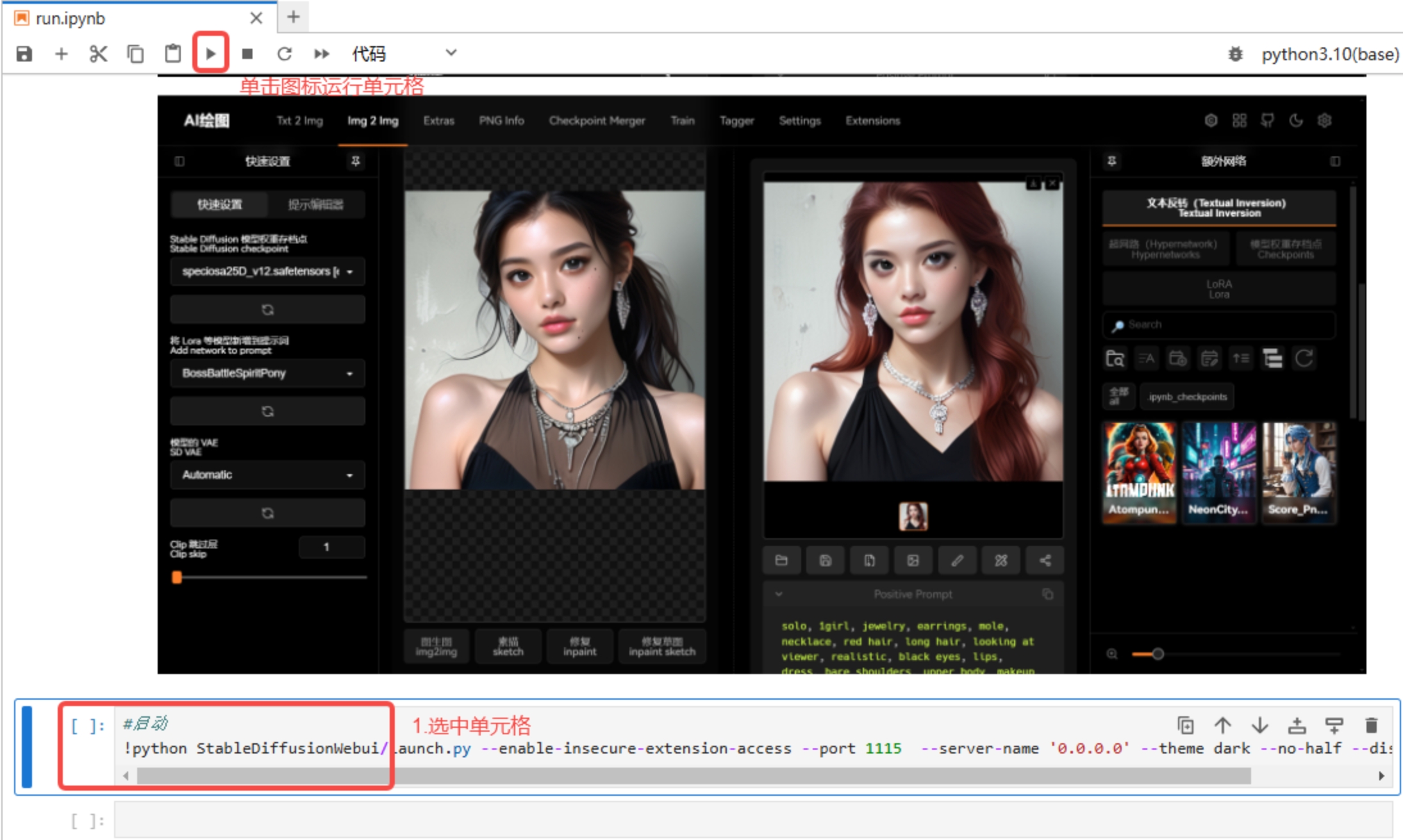Open a new launcher tab with the plus button
Image resolution: width=1403 pixels, height=840 pixels.
click(294, 17)
